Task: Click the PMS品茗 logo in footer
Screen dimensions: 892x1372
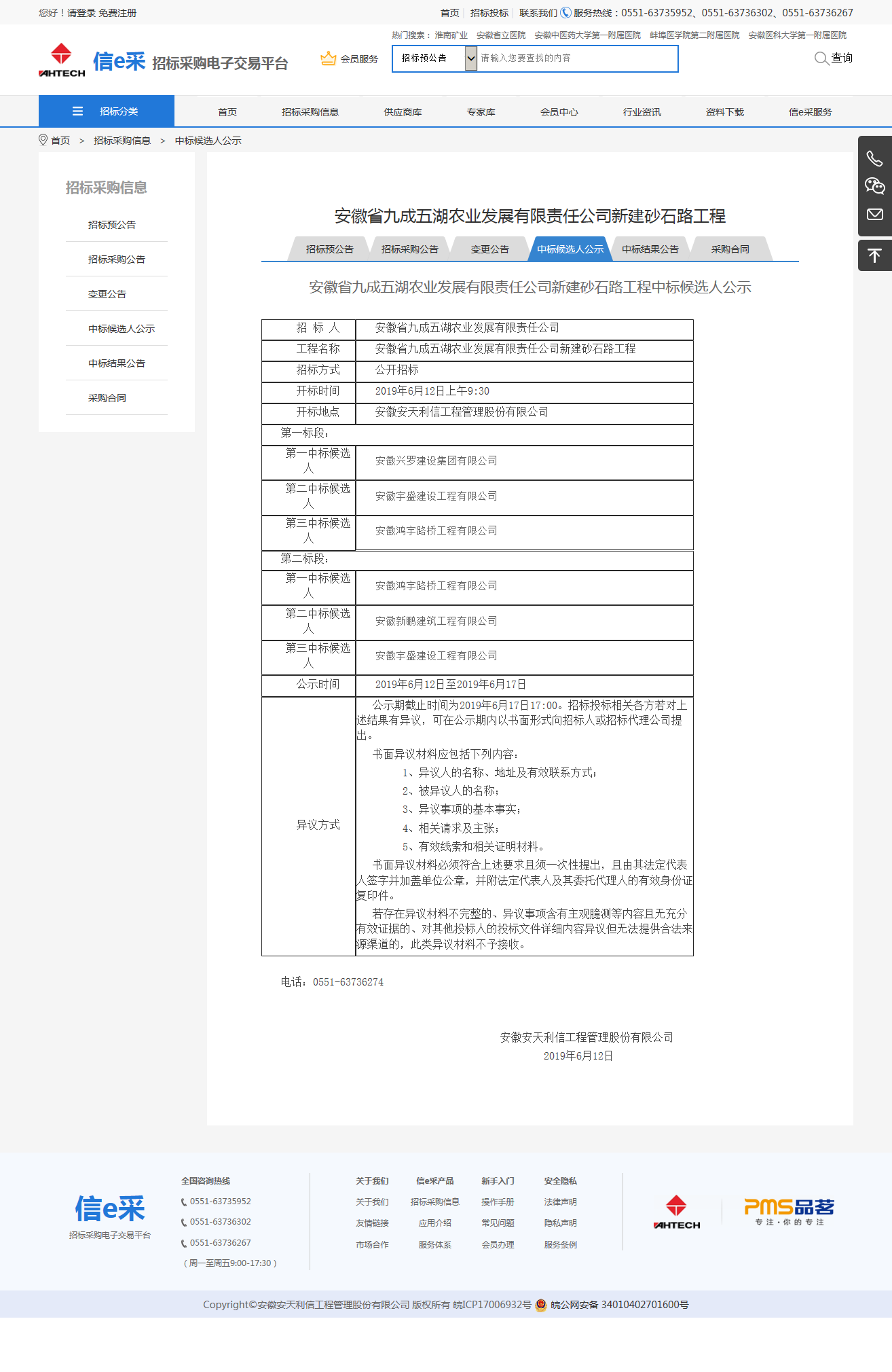Action: click(789, 1211)
